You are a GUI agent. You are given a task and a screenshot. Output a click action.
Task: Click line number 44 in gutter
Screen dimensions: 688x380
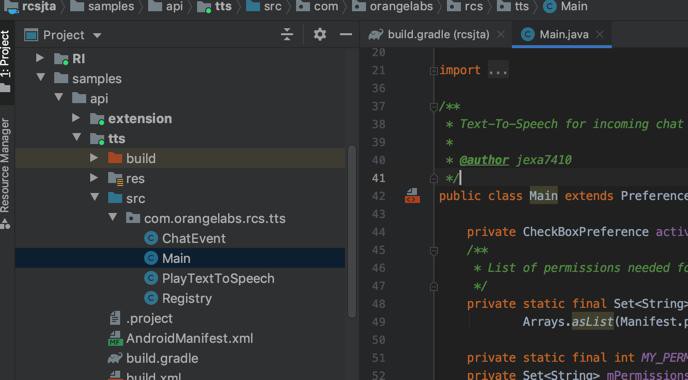378,232
